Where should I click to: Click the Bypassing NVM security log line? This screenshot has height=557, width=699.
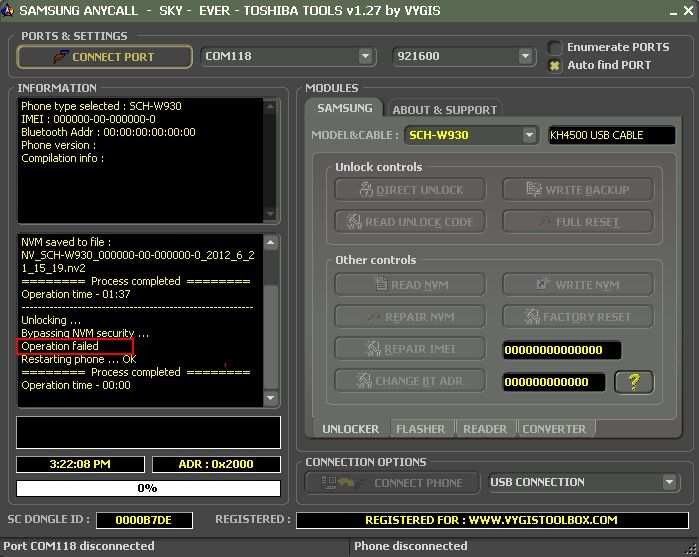click(x=85, y=333)
